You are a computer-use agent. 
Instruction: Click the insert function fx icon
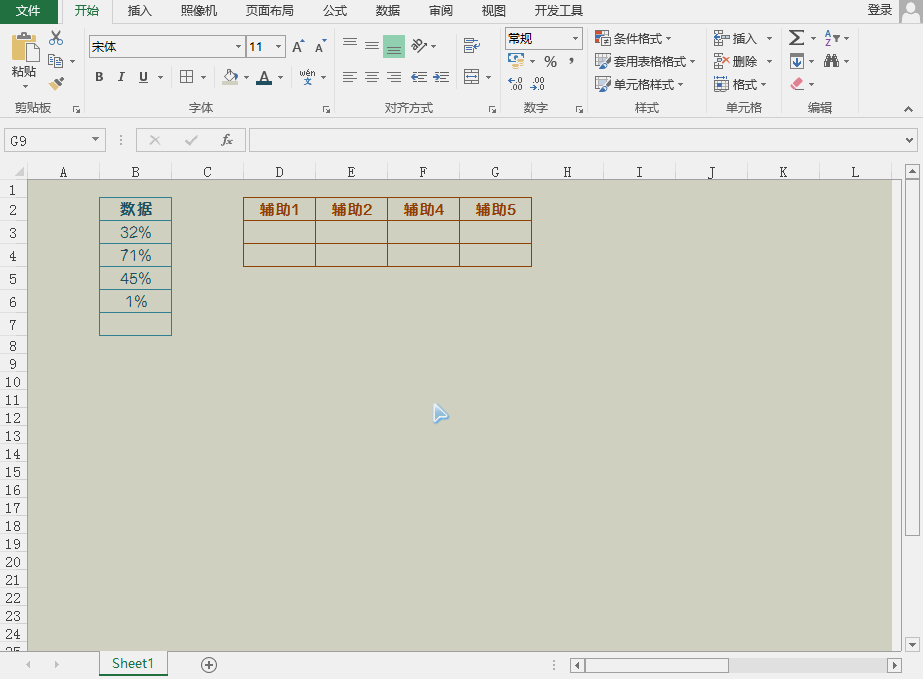tap(227, 140)
